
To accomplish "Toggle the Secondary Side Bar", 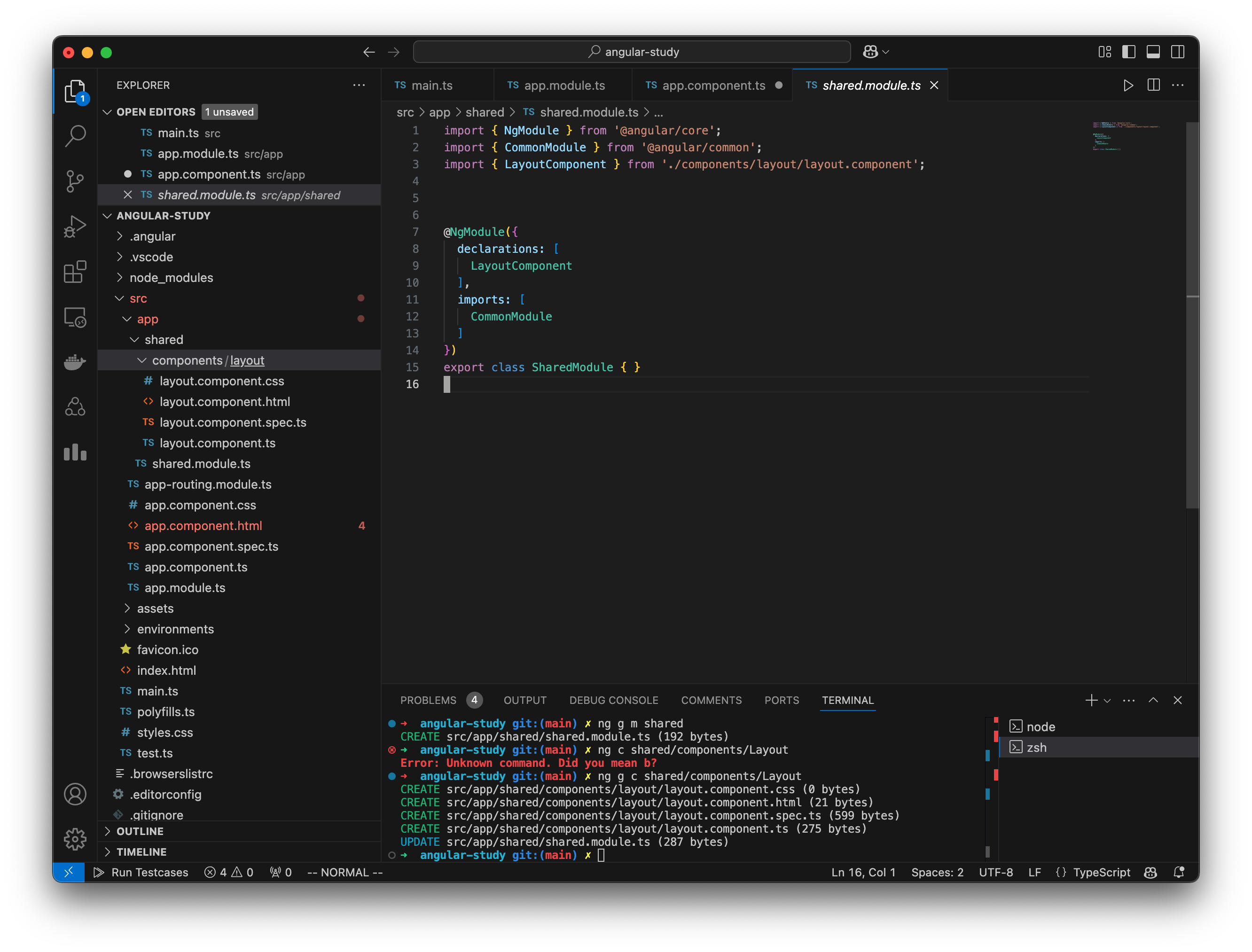I will (1178, 52).
